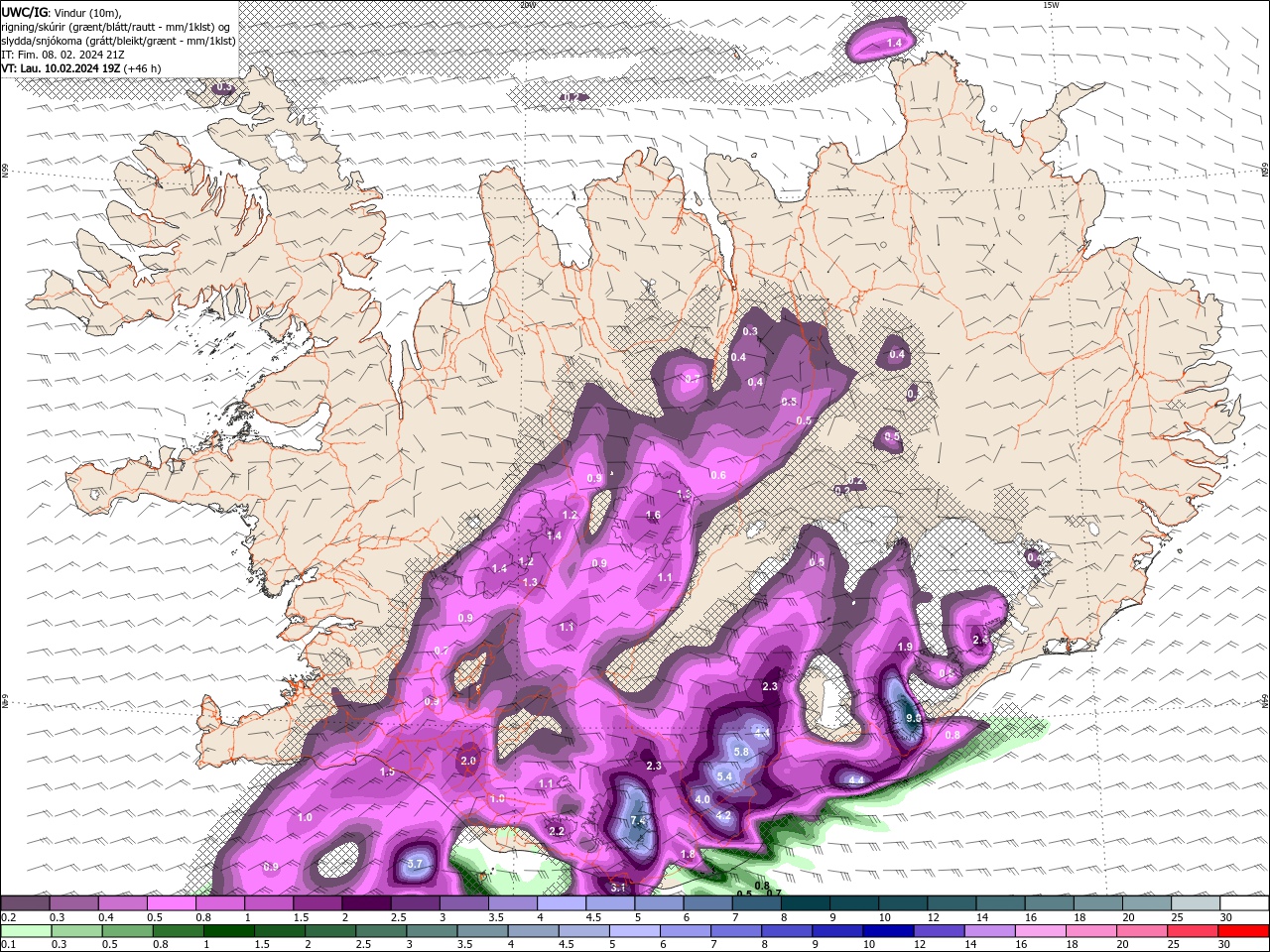Click the 2.0 precipitation value
The image size is (1270, 952).
468,762
